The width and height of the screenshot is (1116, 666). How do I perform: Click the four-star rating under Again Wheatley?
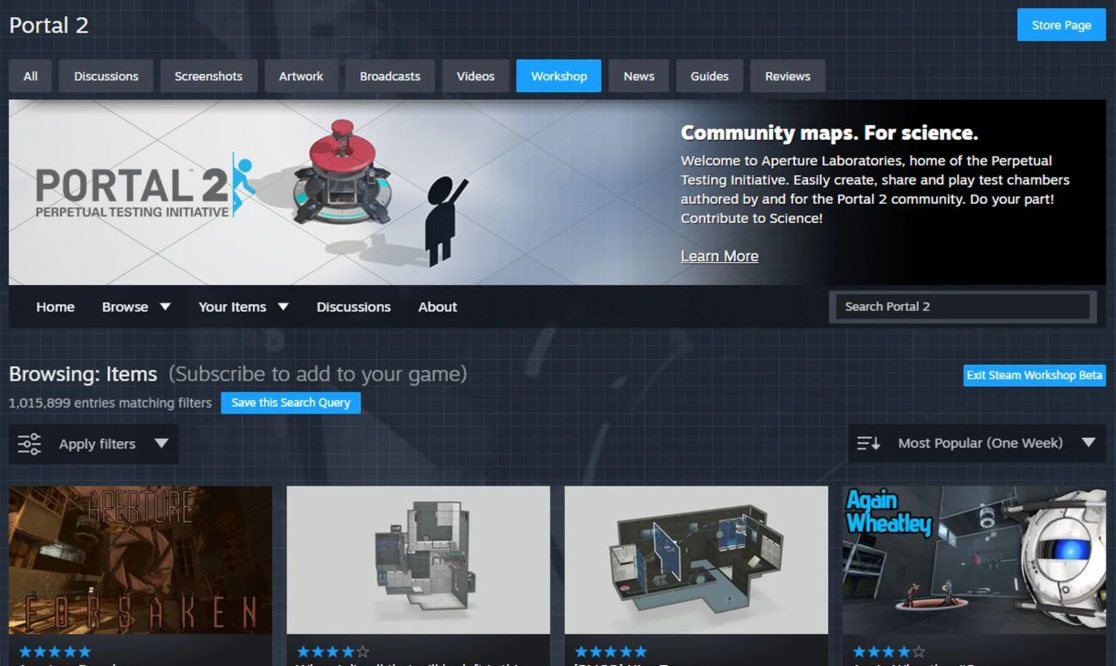tap(887, 651)
